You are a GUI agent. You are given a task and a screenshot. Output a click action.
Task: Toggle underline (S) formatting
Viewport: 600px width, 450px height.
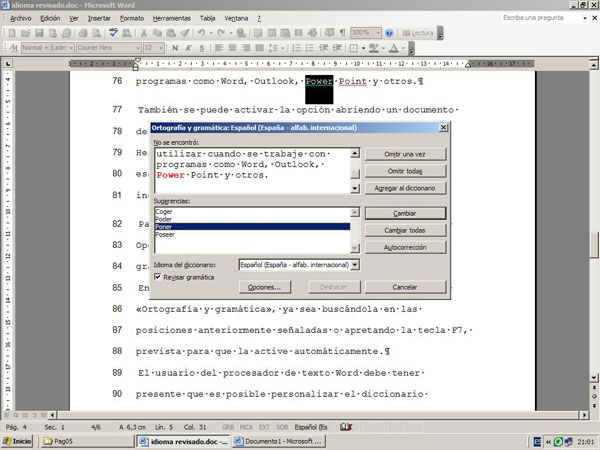pos(202,48)
